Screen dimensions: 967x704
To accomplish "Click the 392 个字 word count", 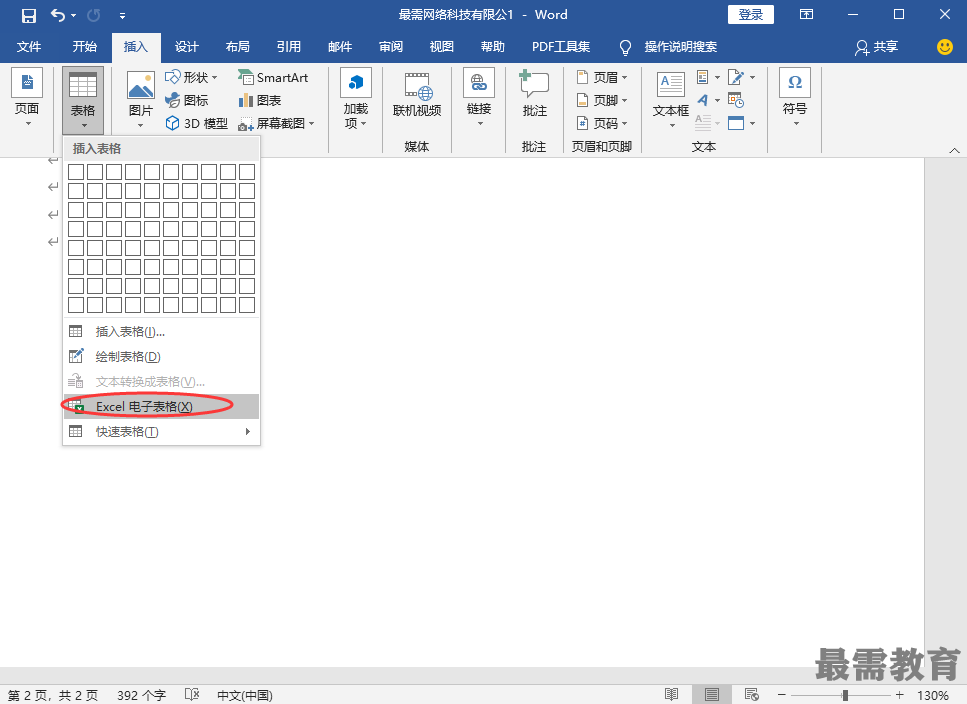I will (141, 695).
